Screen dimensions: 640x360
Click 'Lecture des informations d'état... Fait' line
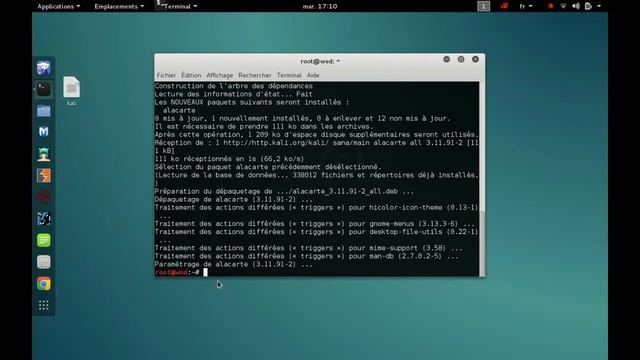pyautogui.click(x=233, y=94)
